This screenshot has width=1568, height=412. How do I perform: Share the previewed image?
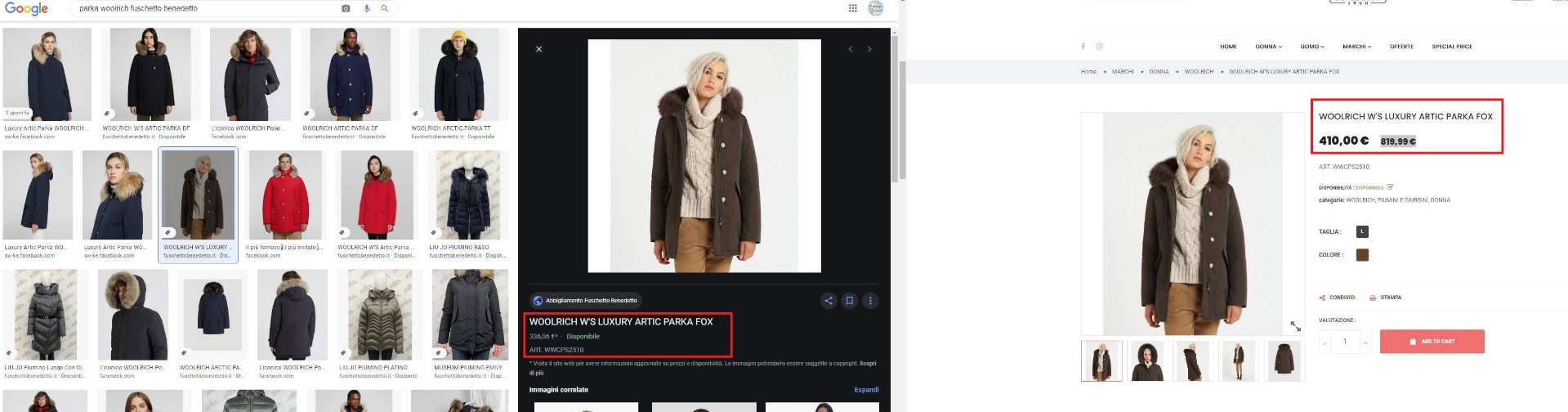pos(829,301)
